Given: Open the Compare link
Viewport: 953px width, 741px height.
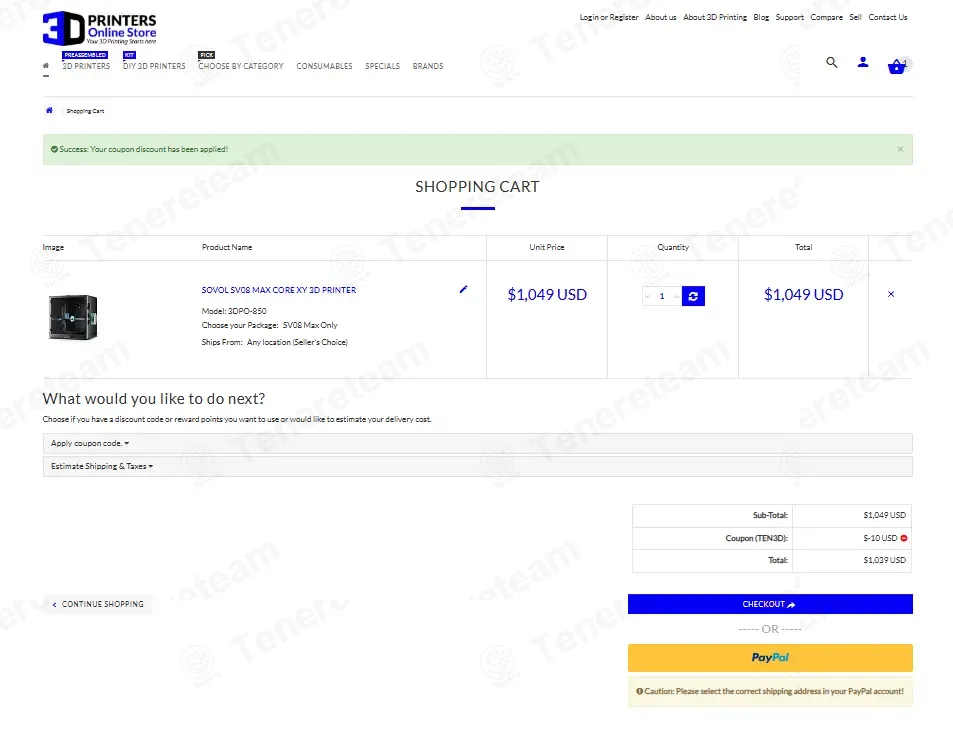Looking at the screenshot, I should point(827,17).
